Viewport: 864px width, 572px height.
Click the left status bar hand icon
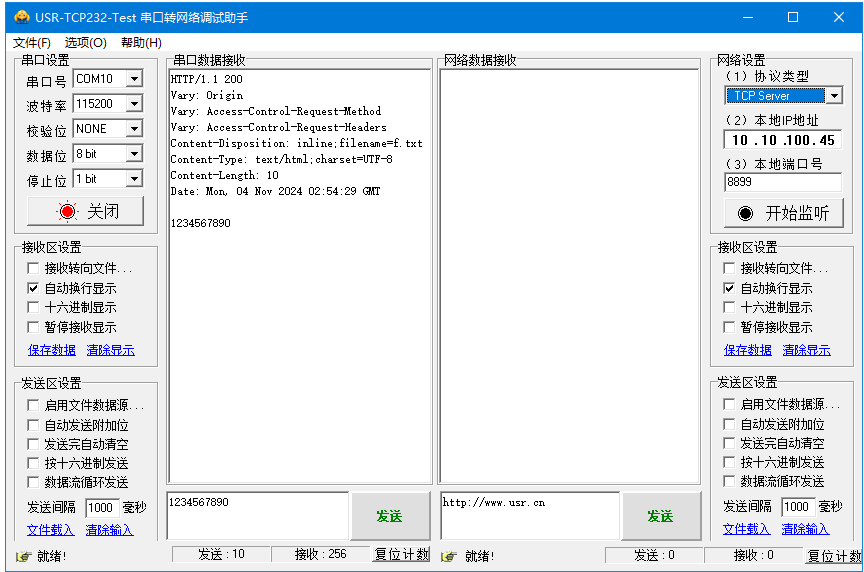(23, 556)
